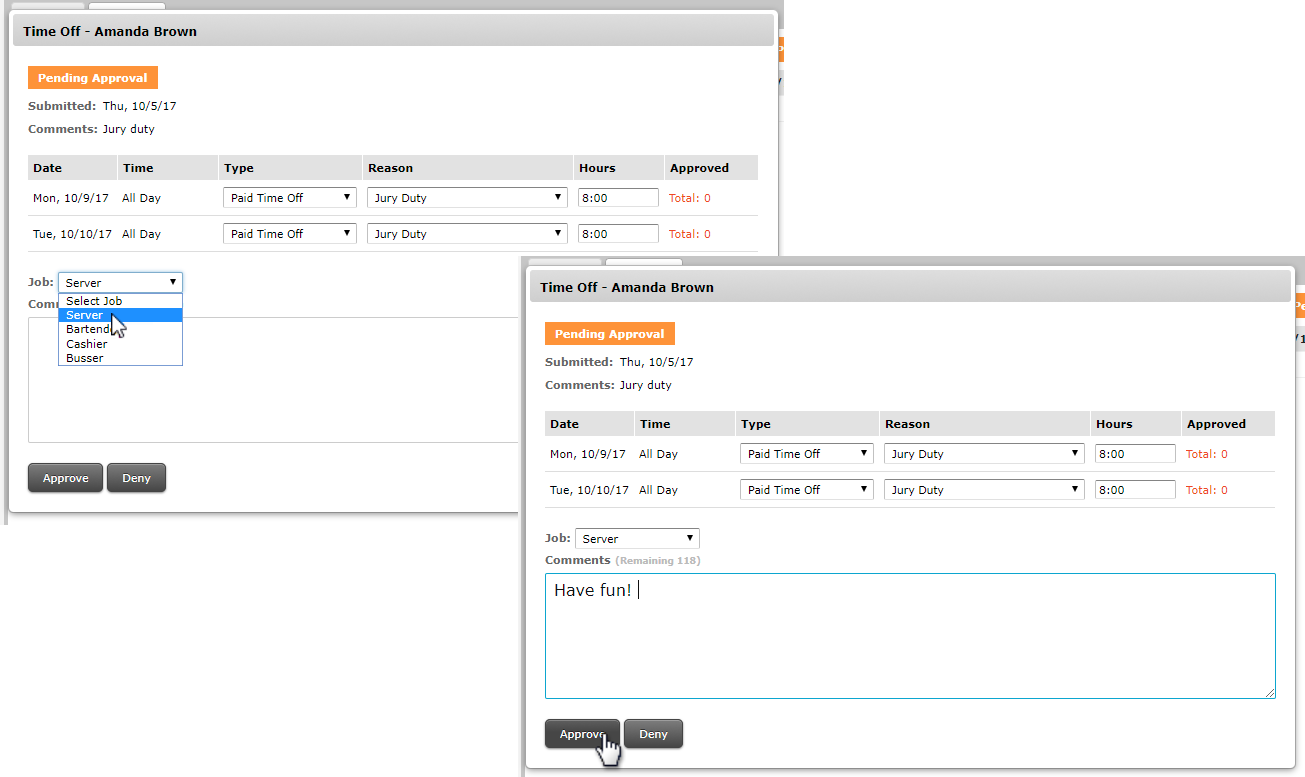This screenshot has height=777, width=1305.
Task: Open Job dropdown in front dialog
Action: coord(637,539)
